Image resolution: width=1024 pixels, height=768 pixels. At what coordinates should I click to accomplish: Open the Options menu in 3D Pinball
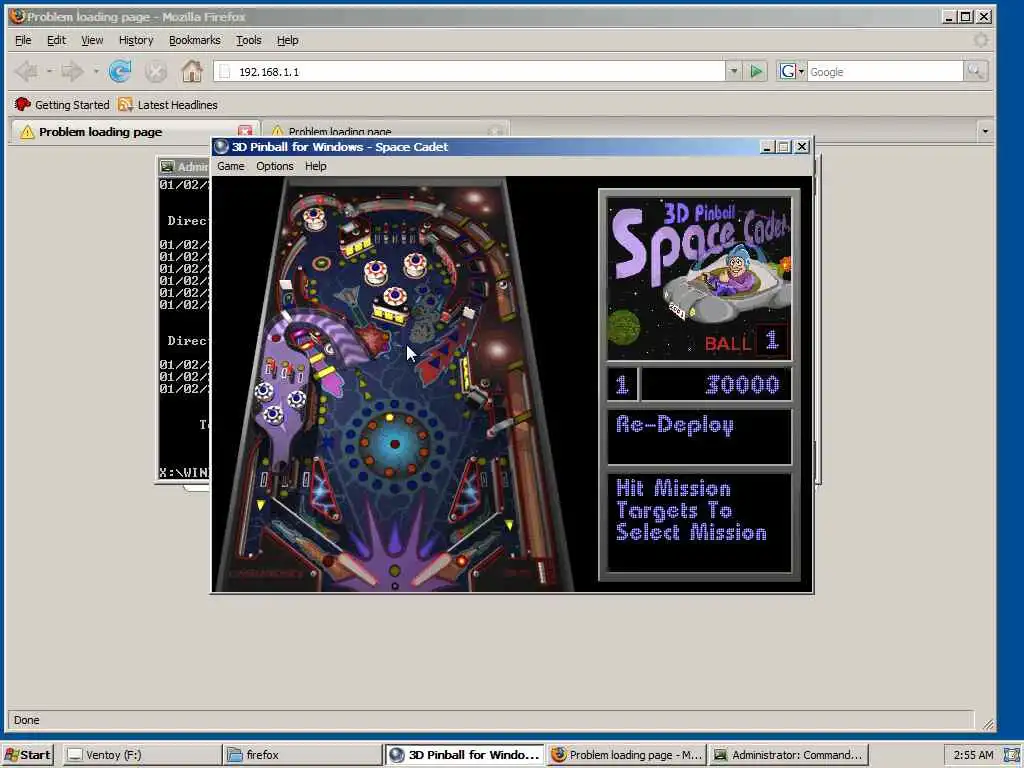pos(274,166)
